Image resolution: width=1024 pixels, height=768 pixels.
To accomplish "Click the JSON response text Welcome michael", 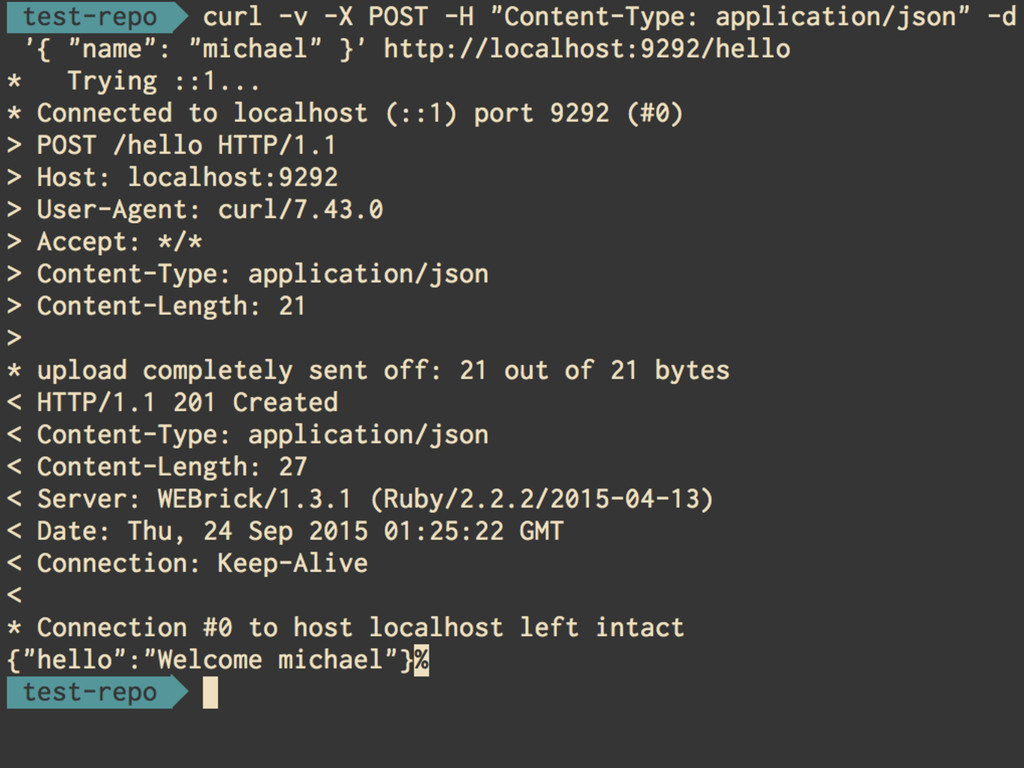I will pyautogui.click(x=270, y=660).
